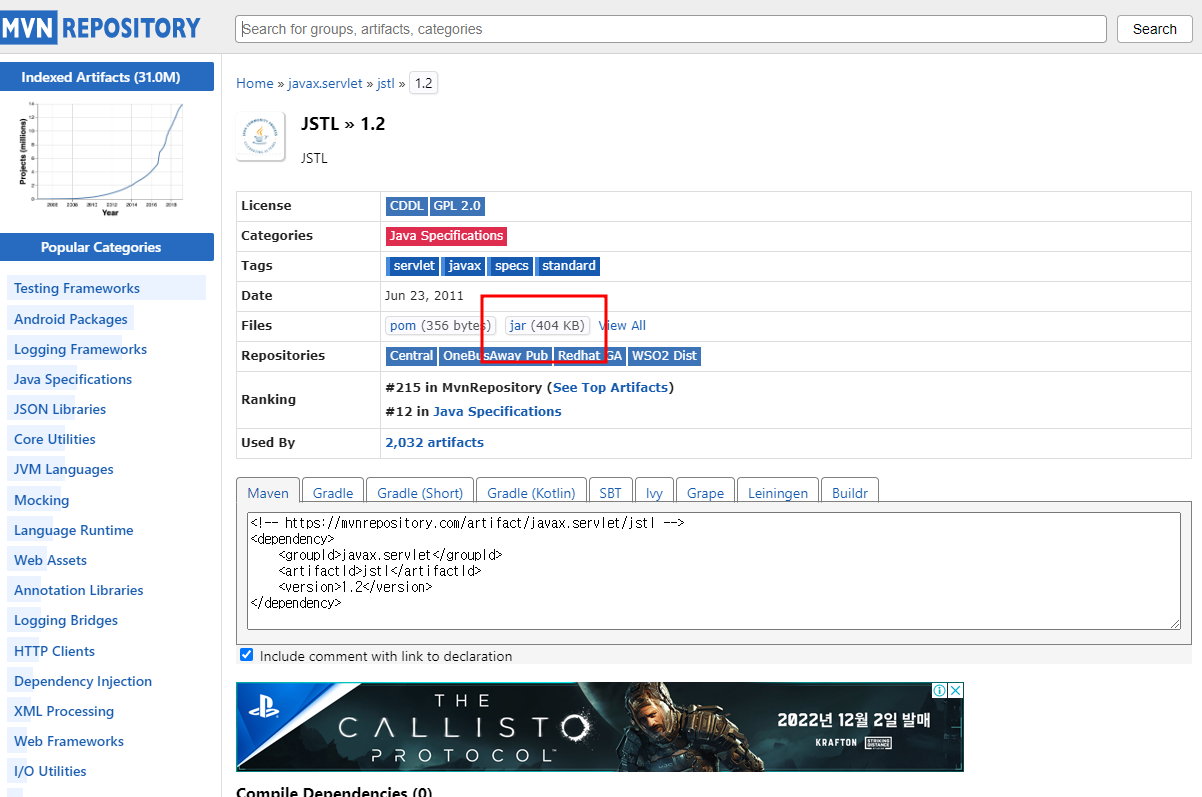Open the jstl breadcrumb link
This screenshot has height=797, width=1202.
pos(385,83)
